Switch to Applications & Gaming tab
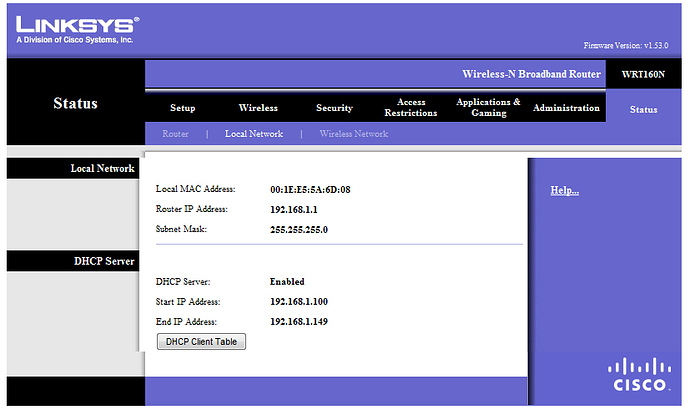This screenshot has width=690, height=415. pos(488,107)
